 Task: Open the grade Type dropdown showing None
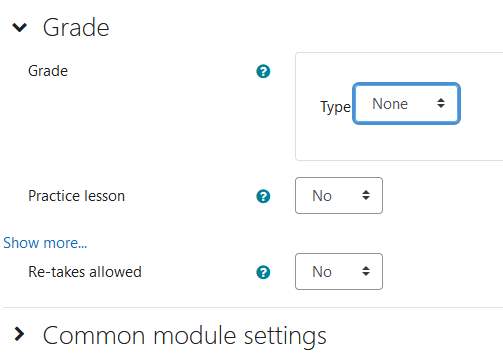click(x=406, y=104)
